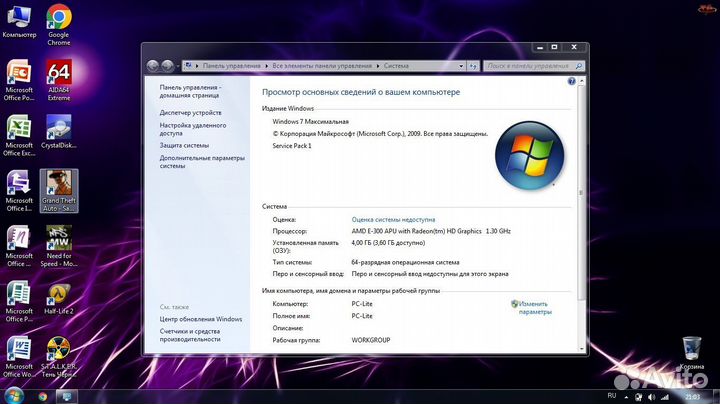The height and width of the screenshot is (404, 720).
Task: Click Система breadcrumb segment
Action: coord(396,66)
